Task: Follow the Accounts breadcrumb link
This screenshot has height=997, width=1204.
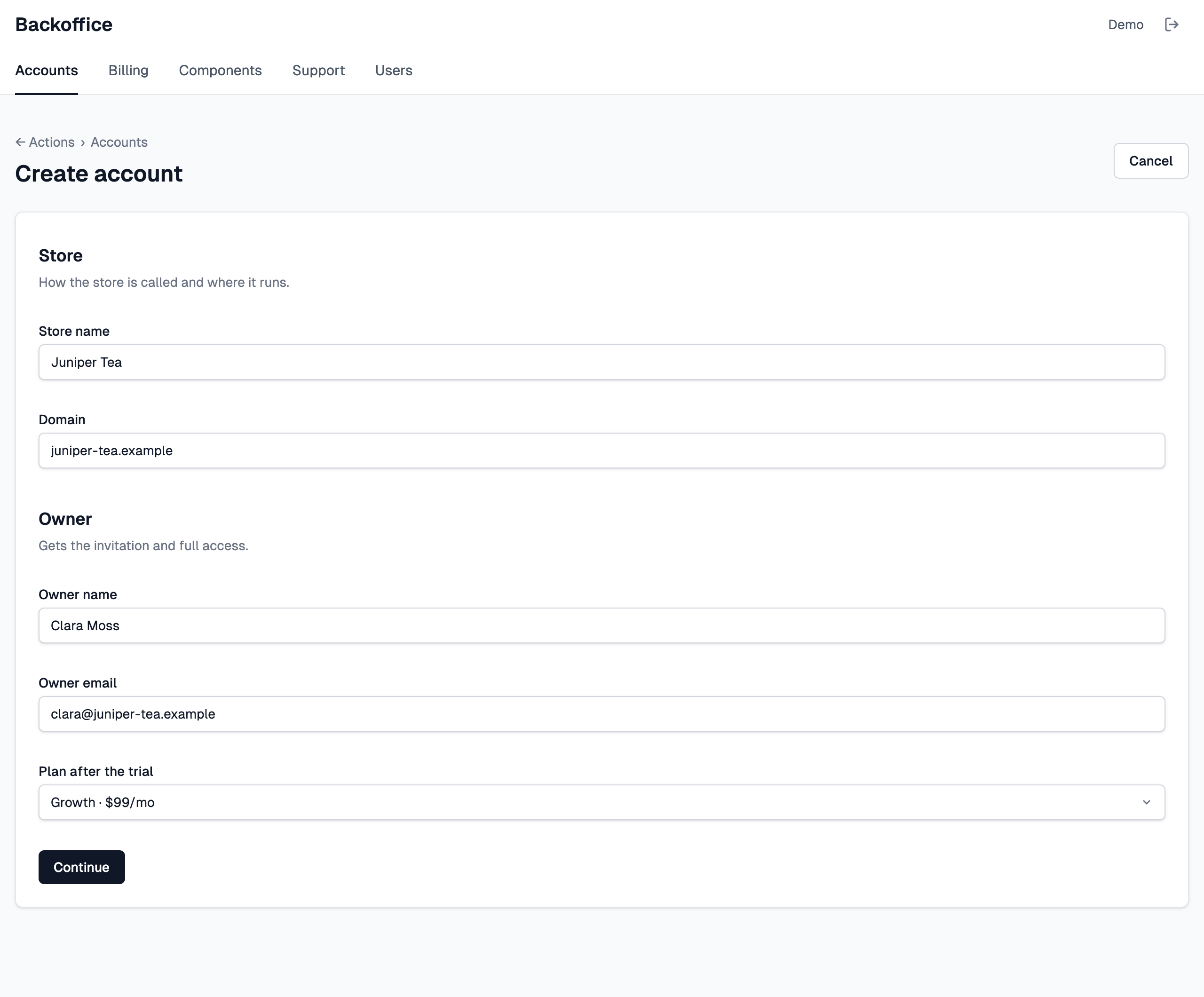Action: pos(119,142)
